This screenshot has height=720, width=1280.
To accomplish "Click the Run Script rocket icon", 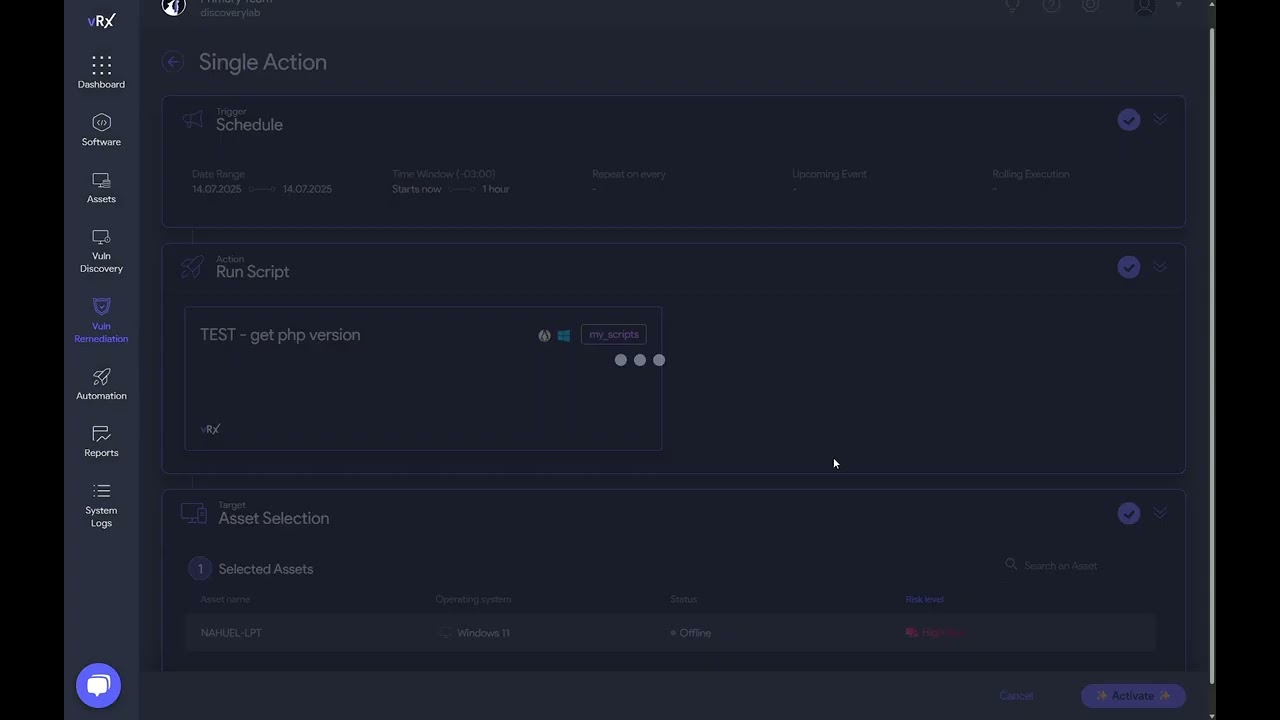I will coord(192,267).
